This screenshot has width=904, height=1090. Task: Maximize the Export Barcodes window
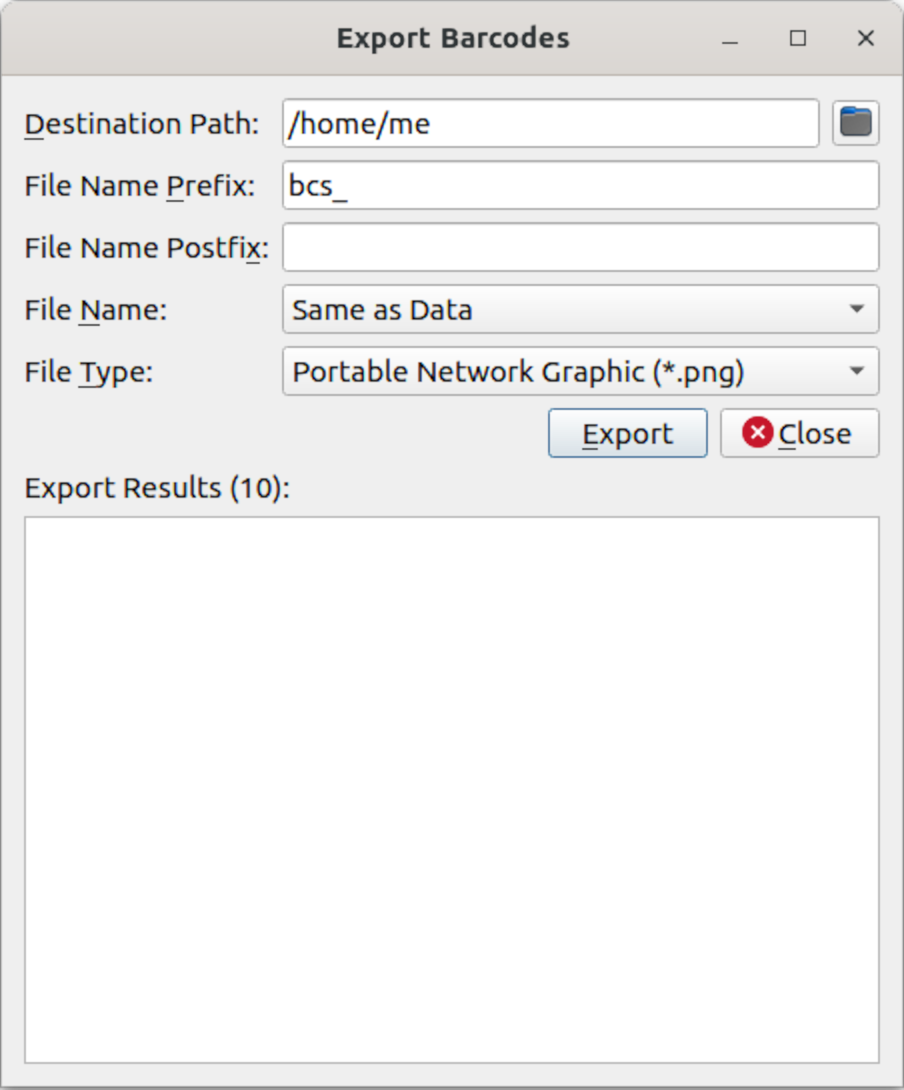797,38
